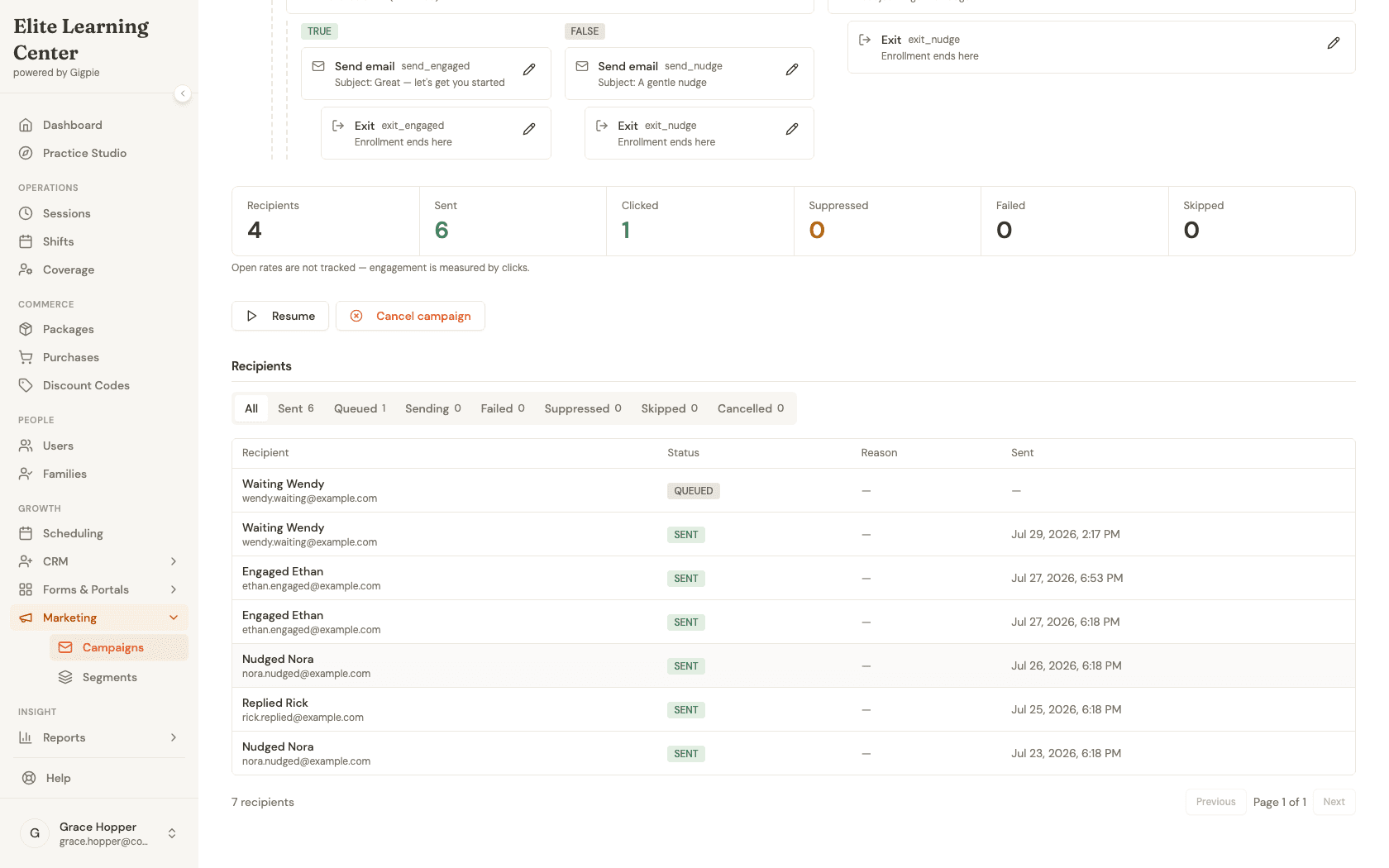Expand the Forms & Portals chevron
This screenshot has height=868, width=1389.
(x=174, y=589)
